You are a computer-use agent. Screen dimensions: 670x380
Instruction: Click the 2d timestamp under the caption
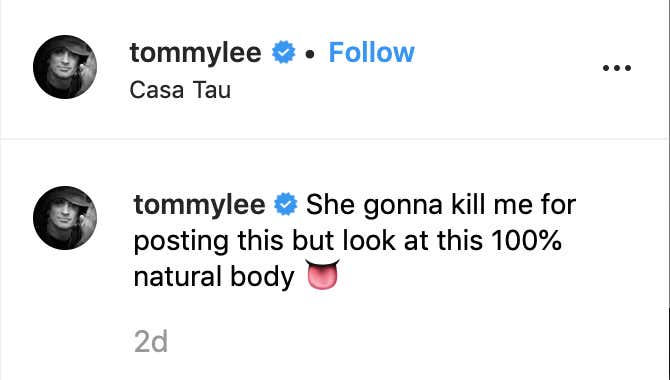[x=151, y=342]
